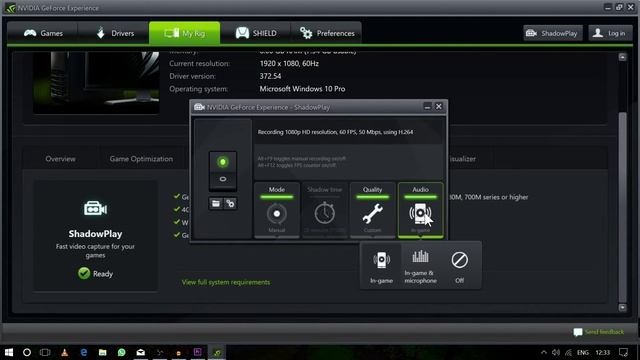Click the scroll down arrow of main scrollbar
The height and width of the screenshot is (360, 640).
tap(622, 307)
